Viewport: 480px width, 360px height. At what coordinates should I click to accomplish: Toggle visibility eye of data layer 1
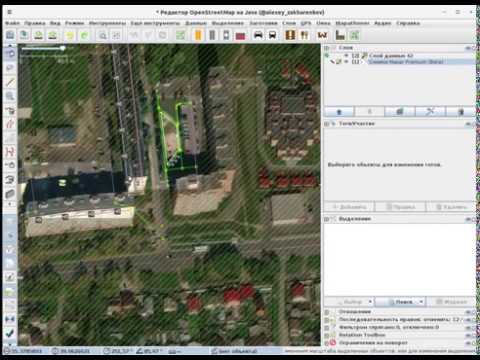[x=347, y=56]
